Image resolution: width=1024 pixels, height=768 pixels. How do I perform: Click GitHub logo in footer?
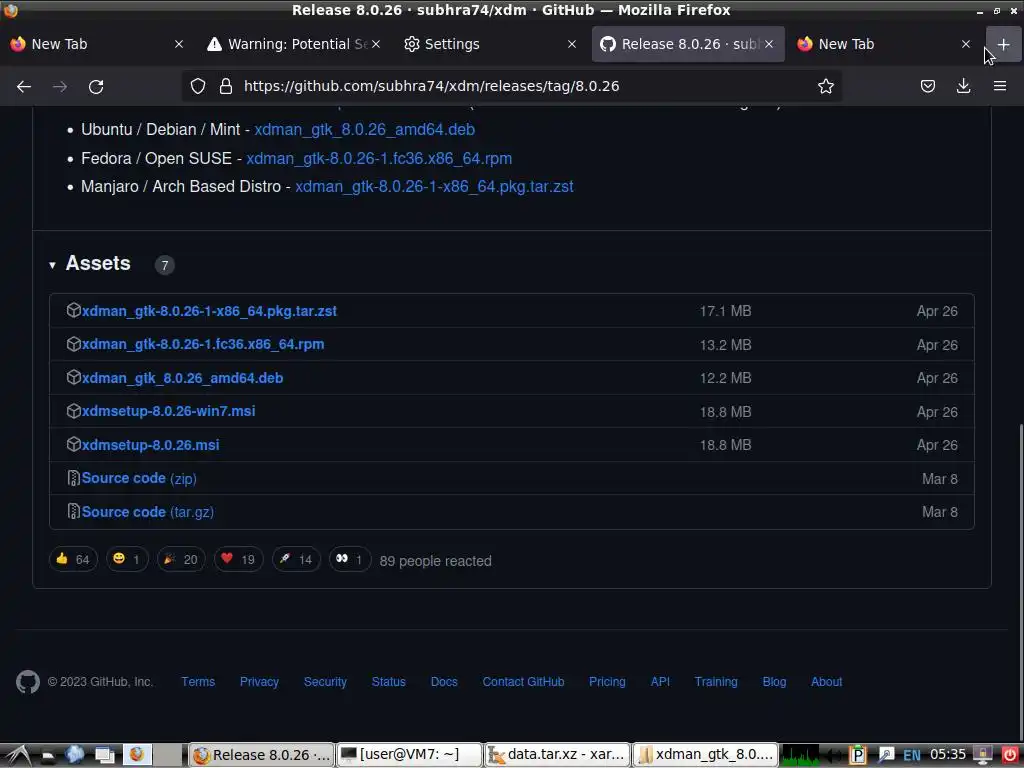click(28, 682)
